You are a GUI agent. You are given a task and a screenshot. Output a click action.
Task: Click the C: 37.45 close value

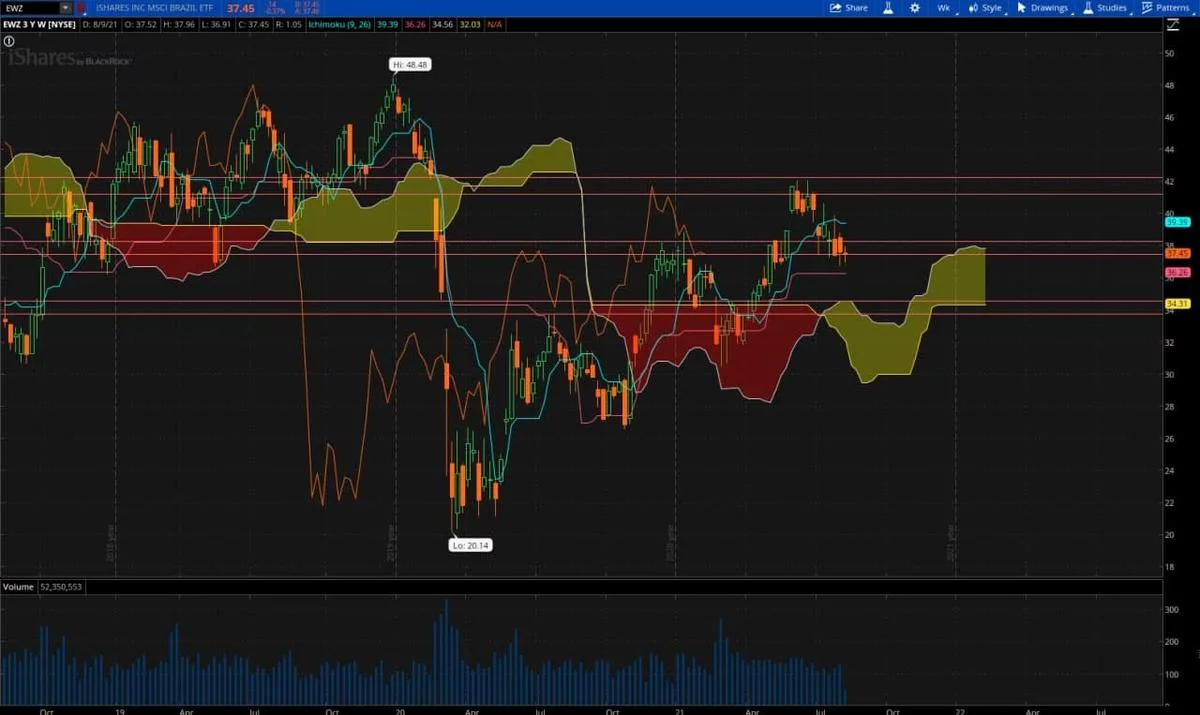click(254, 24)
